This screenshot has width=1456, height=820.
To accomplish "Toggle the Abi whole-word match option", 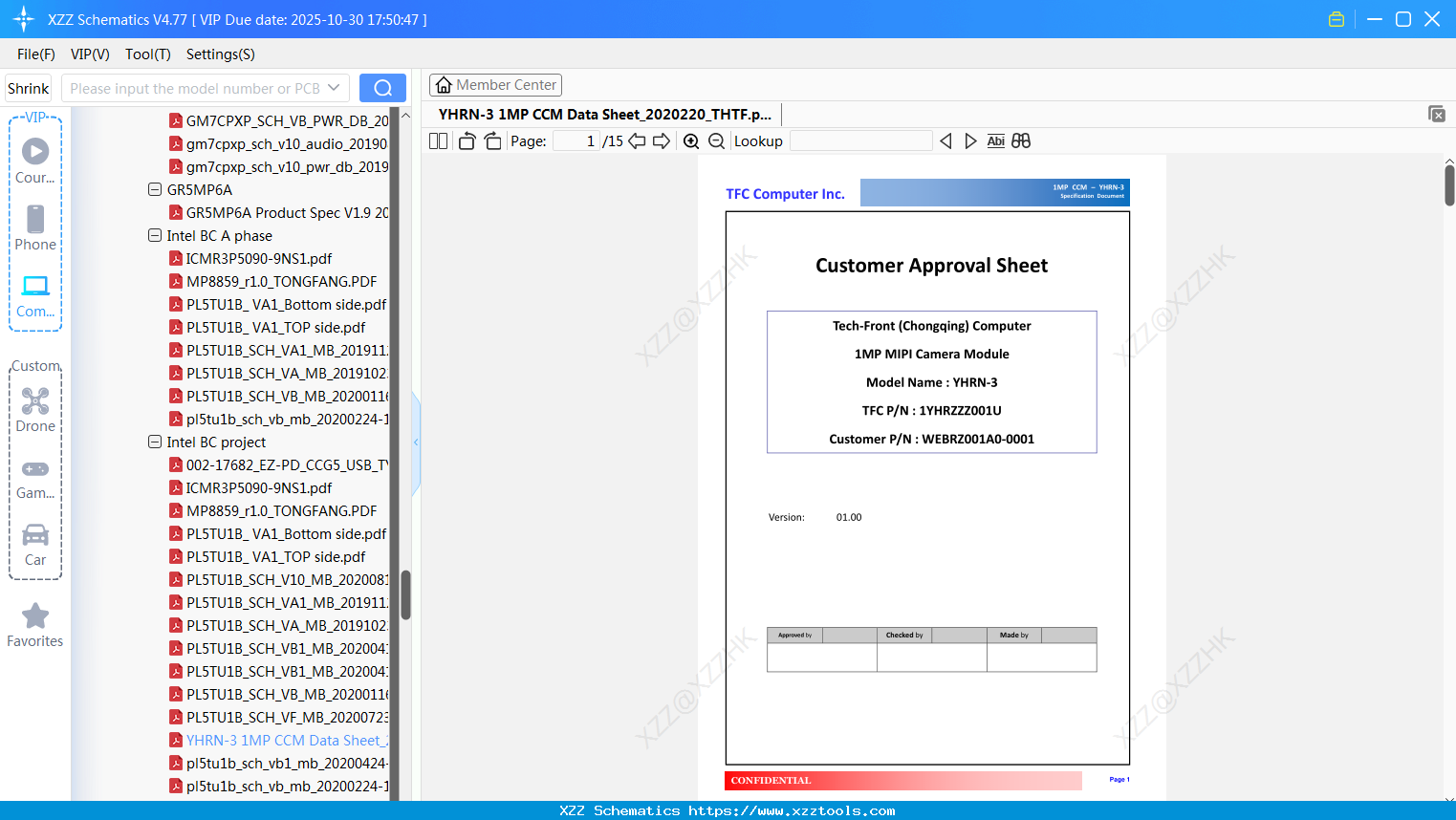I will pos(995,141).
